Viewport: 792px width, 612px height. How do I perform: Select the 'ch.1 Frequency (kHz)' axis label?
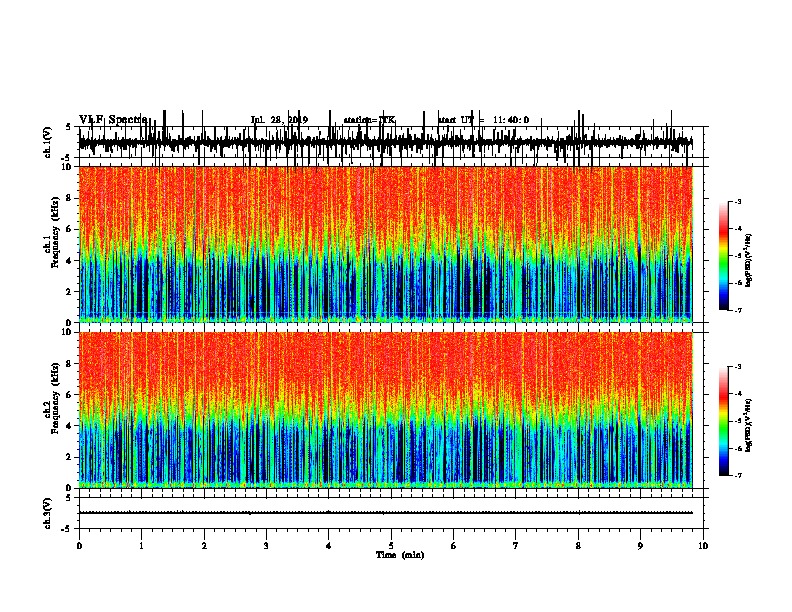(52, 233)
